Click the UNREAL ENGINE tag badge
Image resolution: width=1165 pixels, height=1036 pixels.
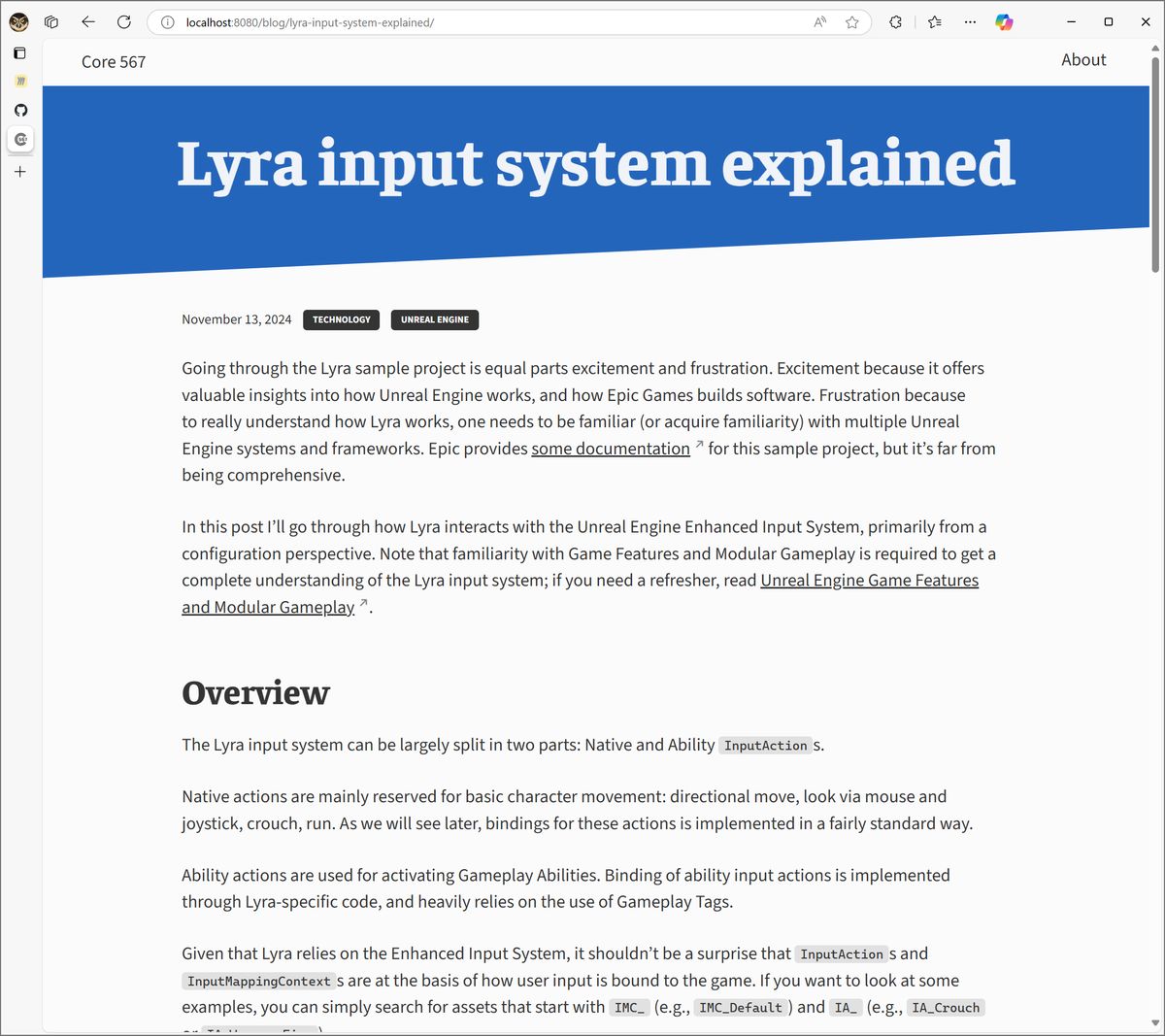pos(435,319)
